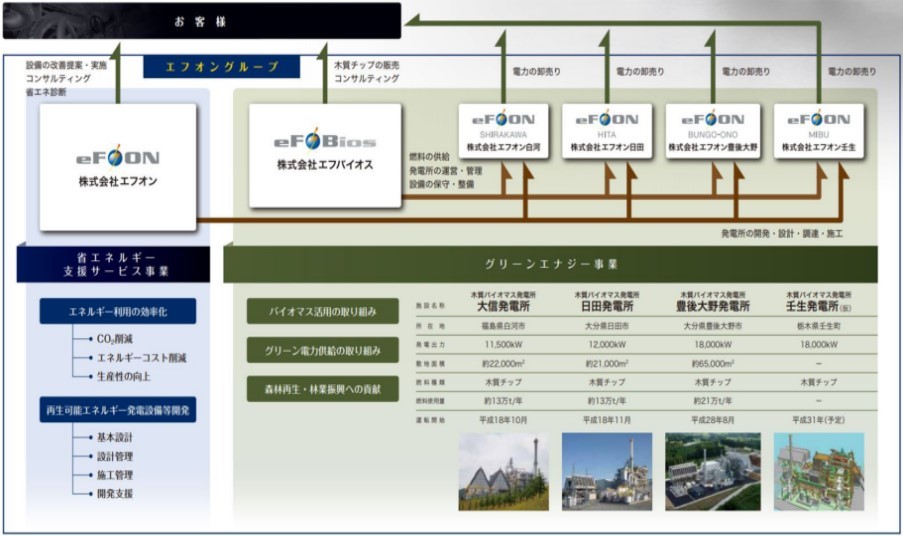903x536 pixels.
Task: Select the 開発支援 item
Action: [115, 493]
